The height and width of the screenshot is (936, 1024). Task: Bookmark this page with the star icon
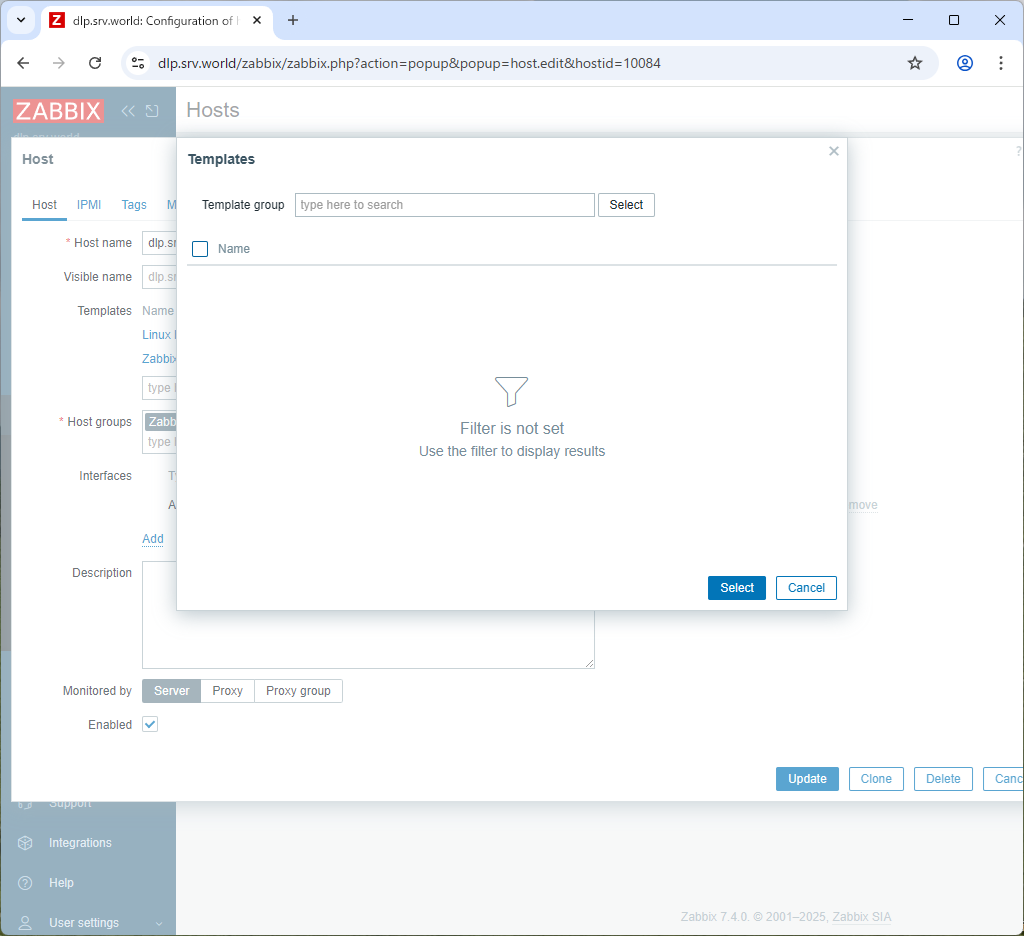[915, 63]
